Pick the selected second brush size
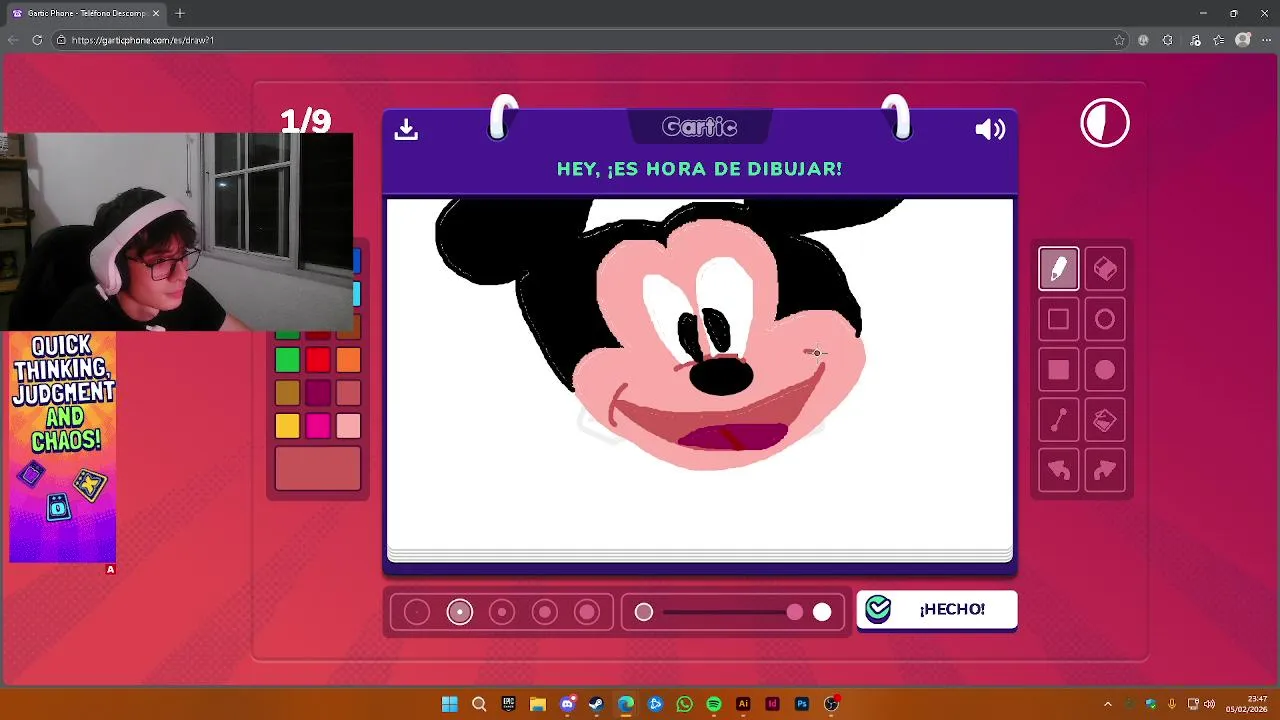1280x720 pixels. [x=460, y=612]
